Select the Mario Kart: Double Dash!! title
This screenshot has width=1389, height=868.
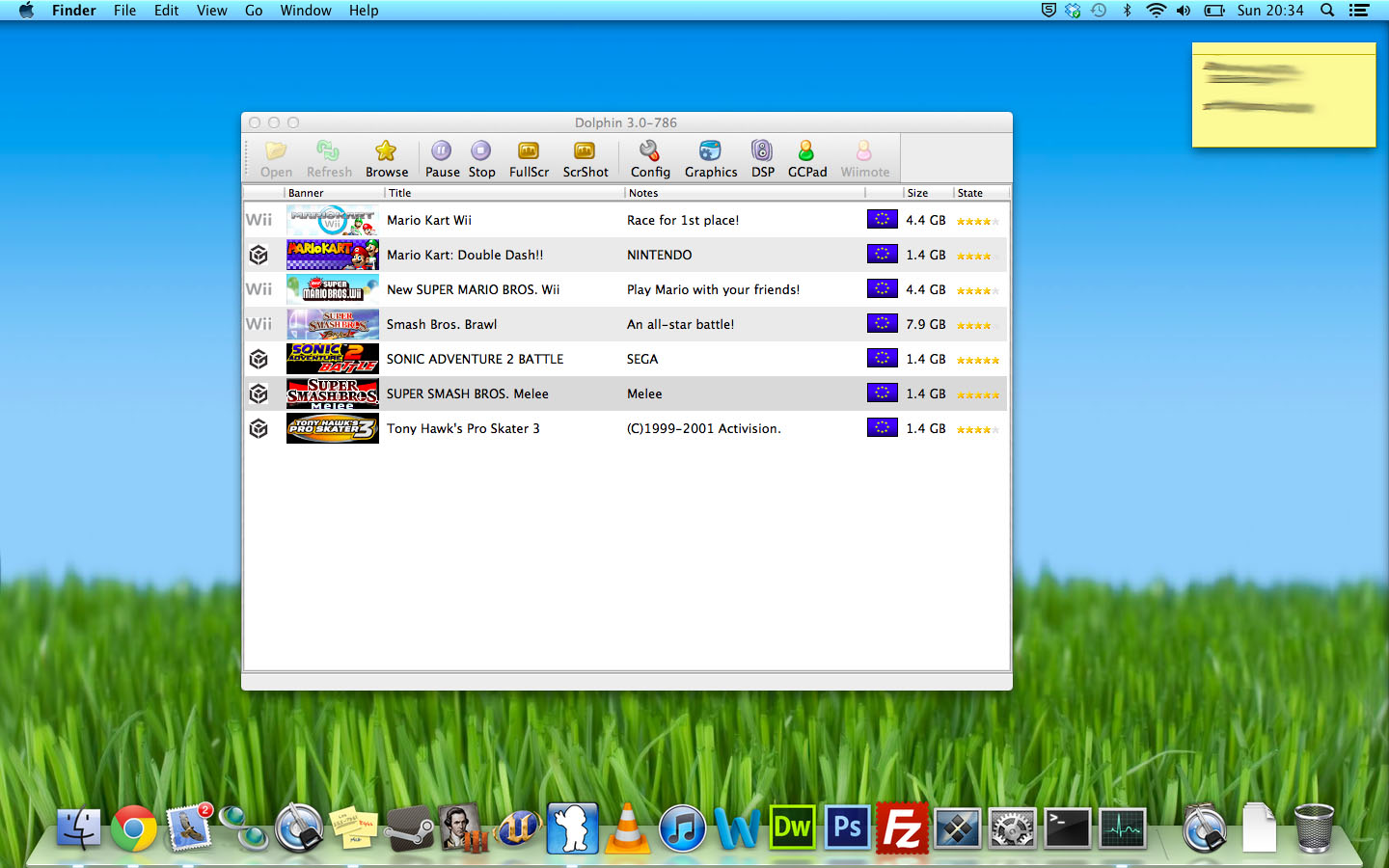465,255
